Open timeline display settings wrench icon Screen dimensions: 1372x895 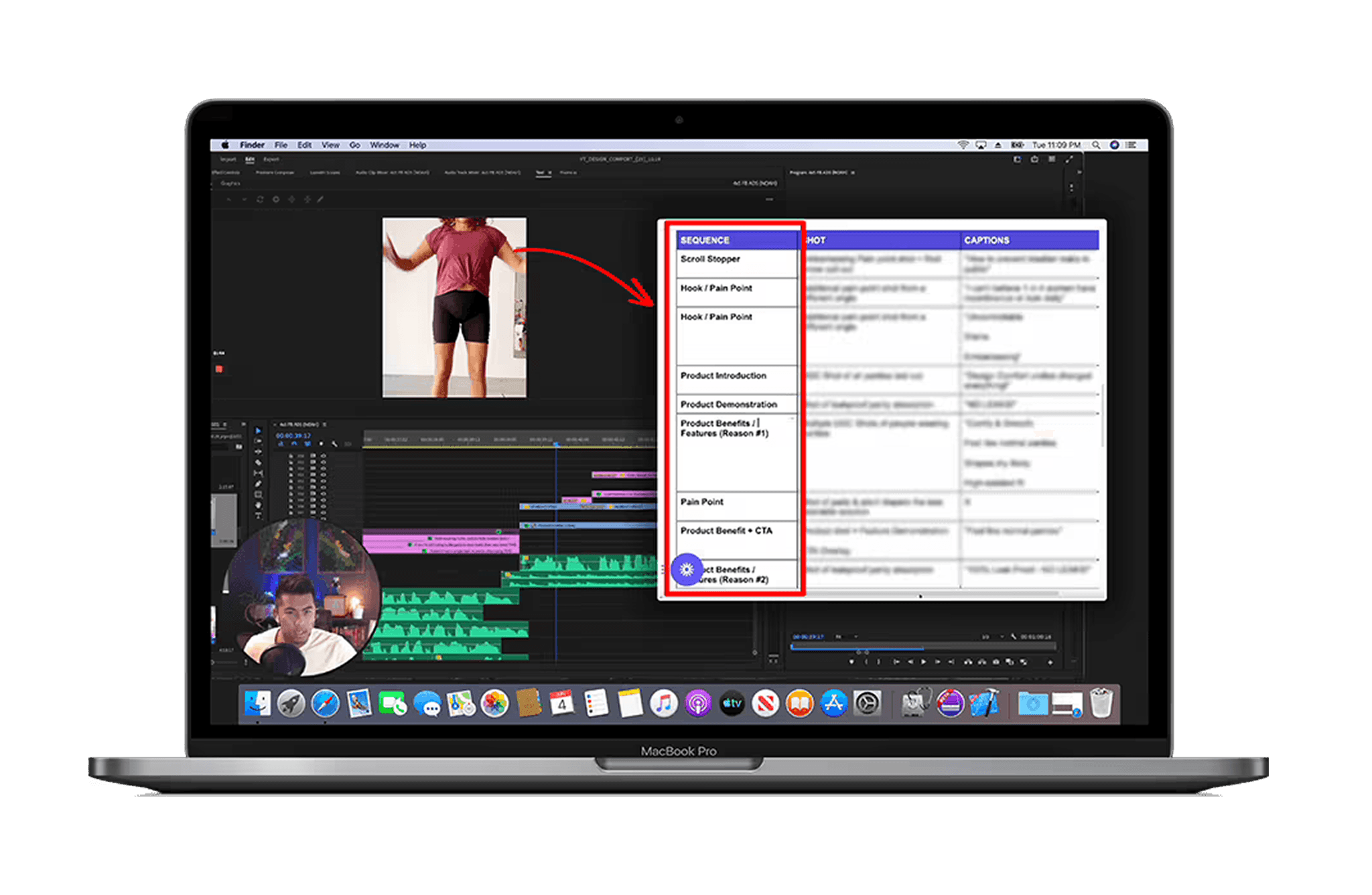point(334,443)
